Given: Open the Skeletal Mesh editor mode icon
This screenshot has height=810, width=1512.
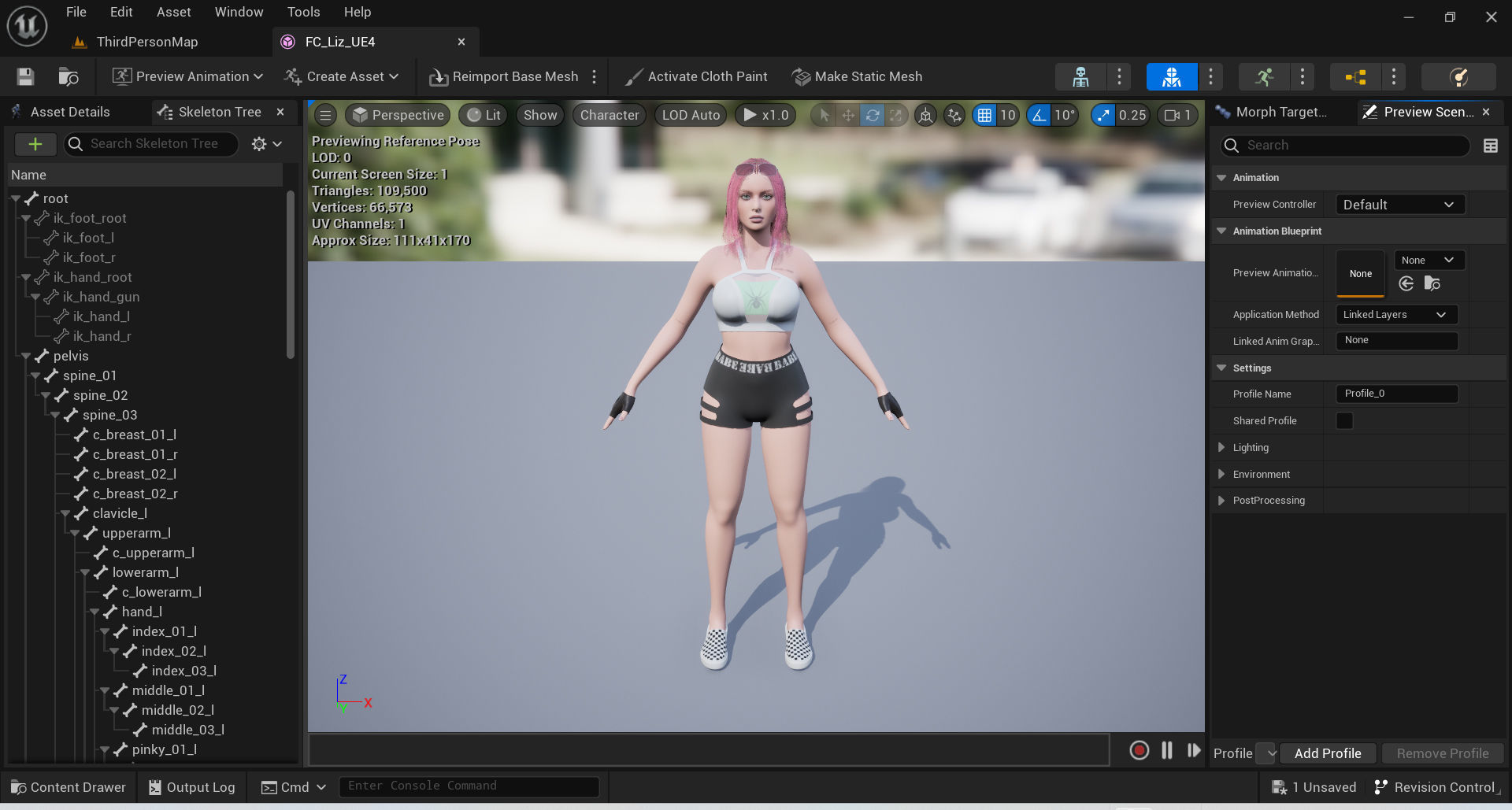Looking at the screenshot, I should click(1172, 76).
